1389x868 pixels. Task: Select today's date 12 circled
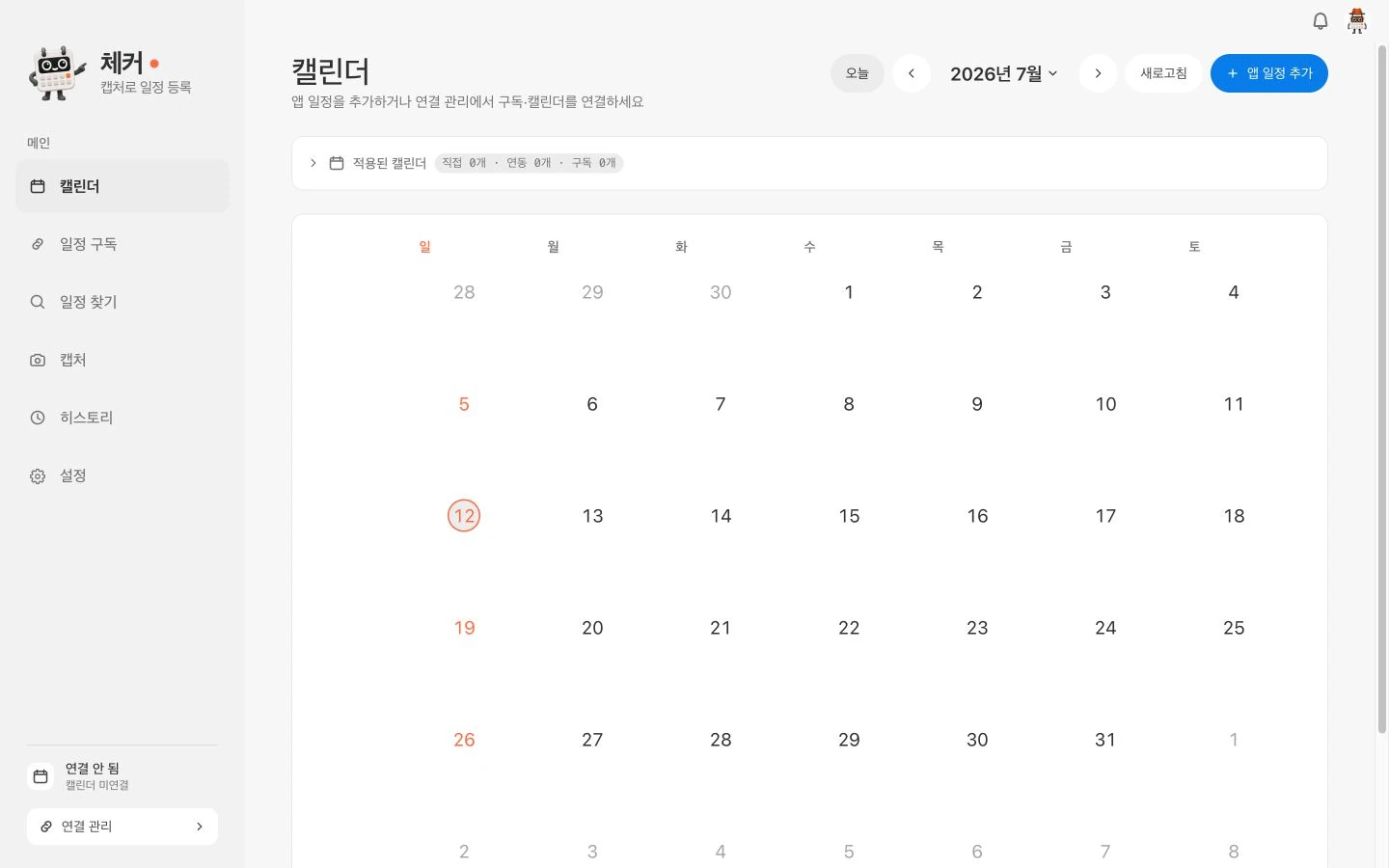(464, 516)
